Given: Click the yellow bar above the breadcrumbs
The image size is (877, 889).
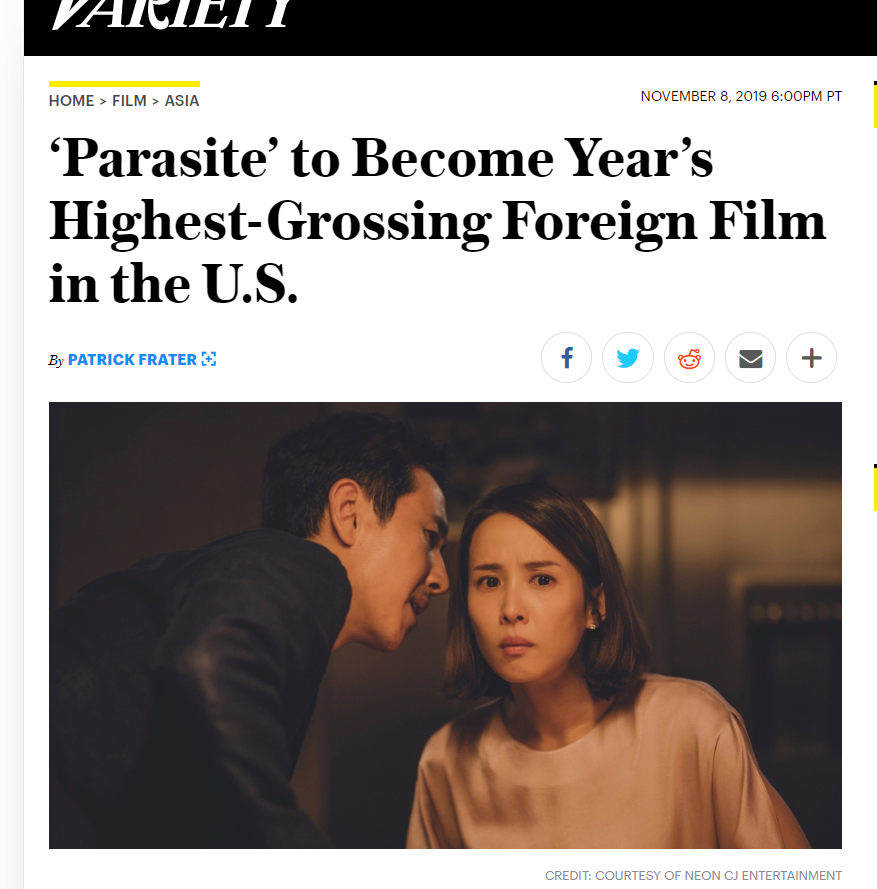Looking at the screenshot, I should pos(124,84).
